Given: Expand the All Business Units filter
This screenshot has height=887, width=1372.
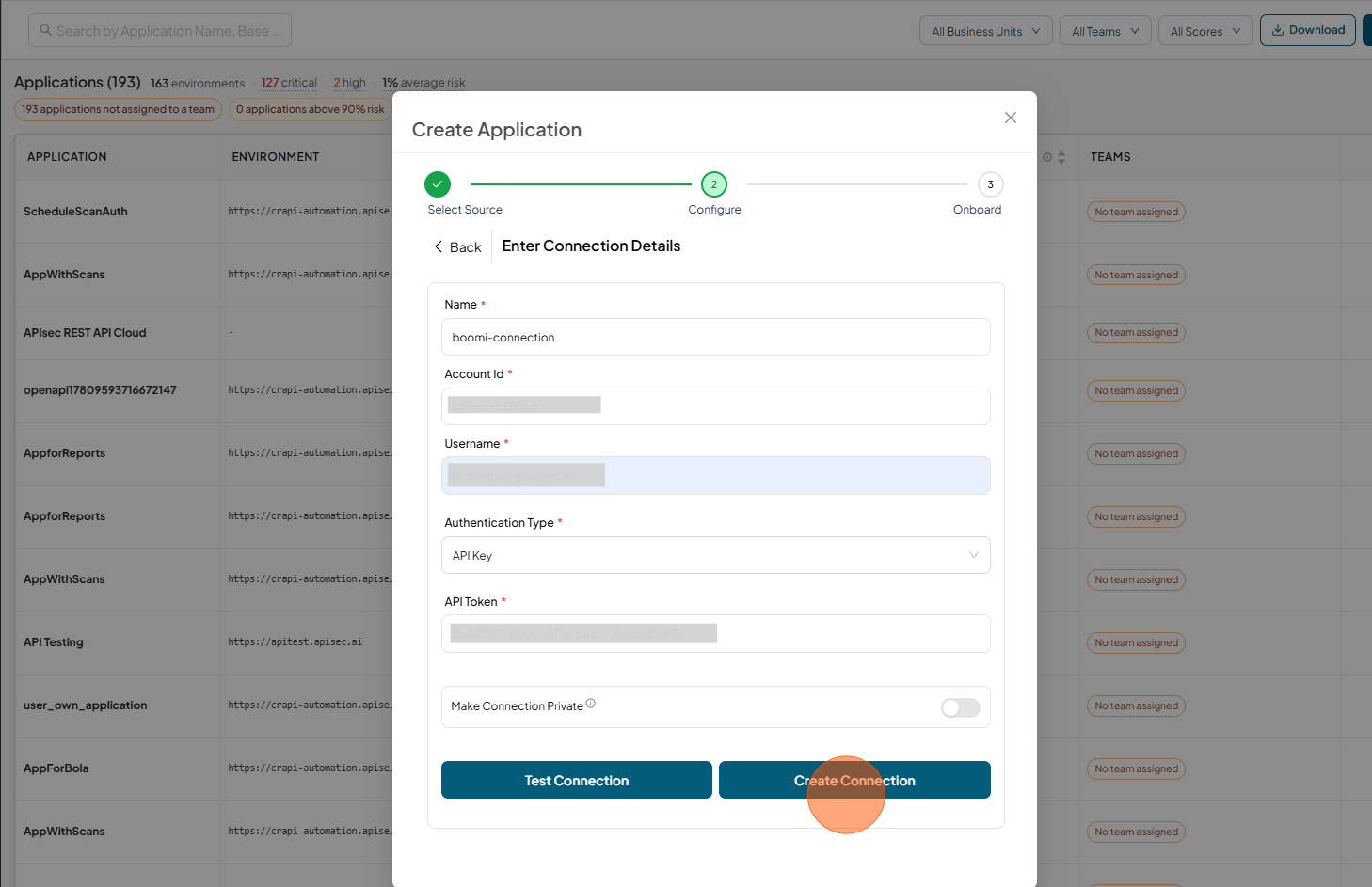Looking at the screenshot, I should [x=986, y=31].
